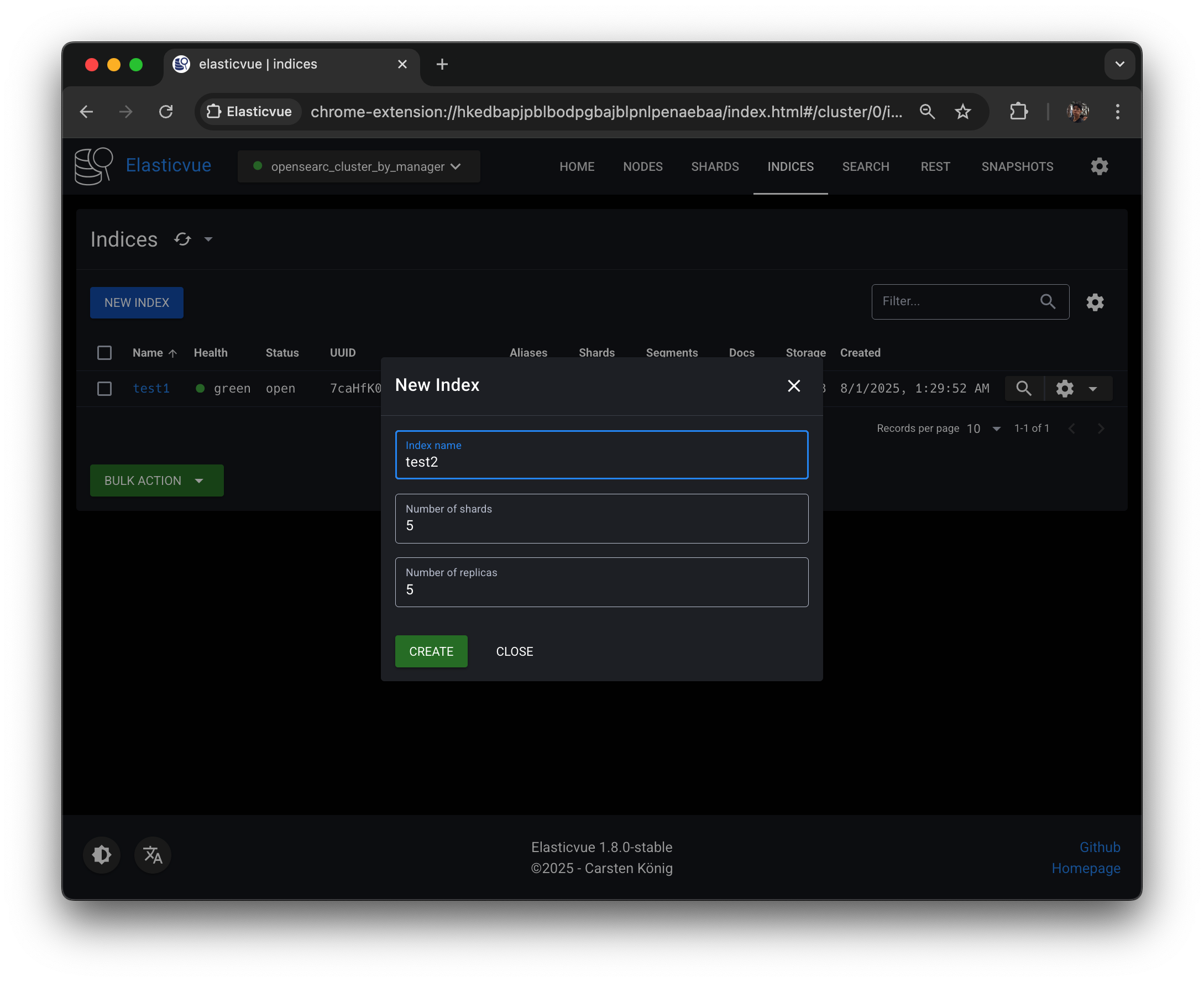Open table settings gear beside filter
Viewport: 1204px width, 982px height.
click(1095, 302)
